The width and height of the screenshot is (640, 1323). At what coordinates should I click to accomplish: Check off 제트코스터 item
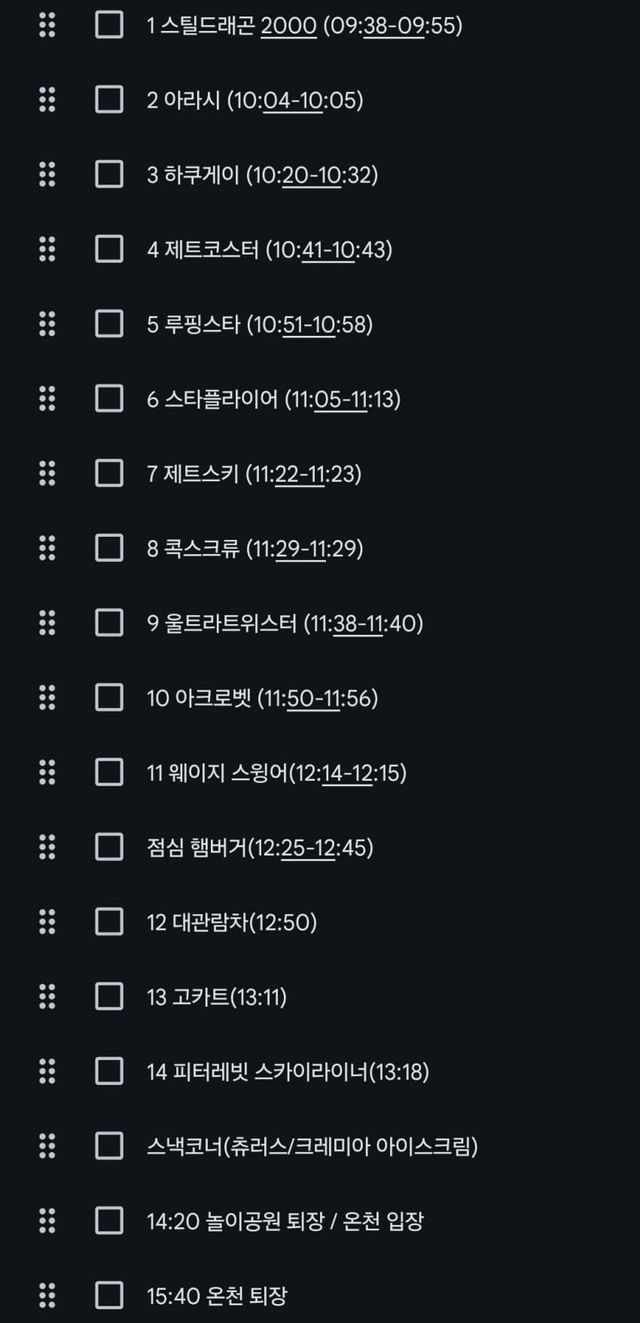[x=109, y=249]
